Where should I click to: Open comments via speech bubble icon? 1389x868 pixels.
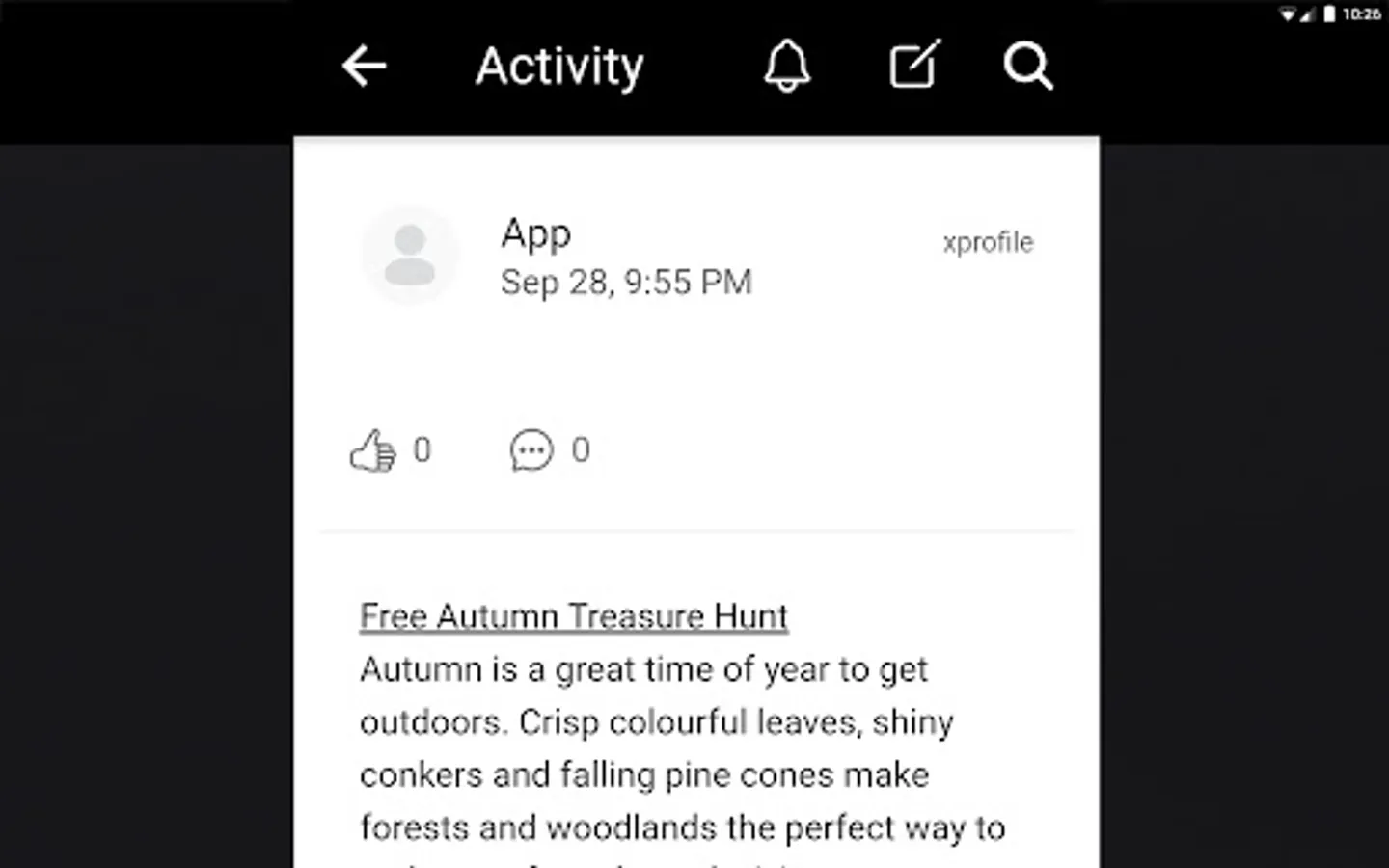point(531,450)
